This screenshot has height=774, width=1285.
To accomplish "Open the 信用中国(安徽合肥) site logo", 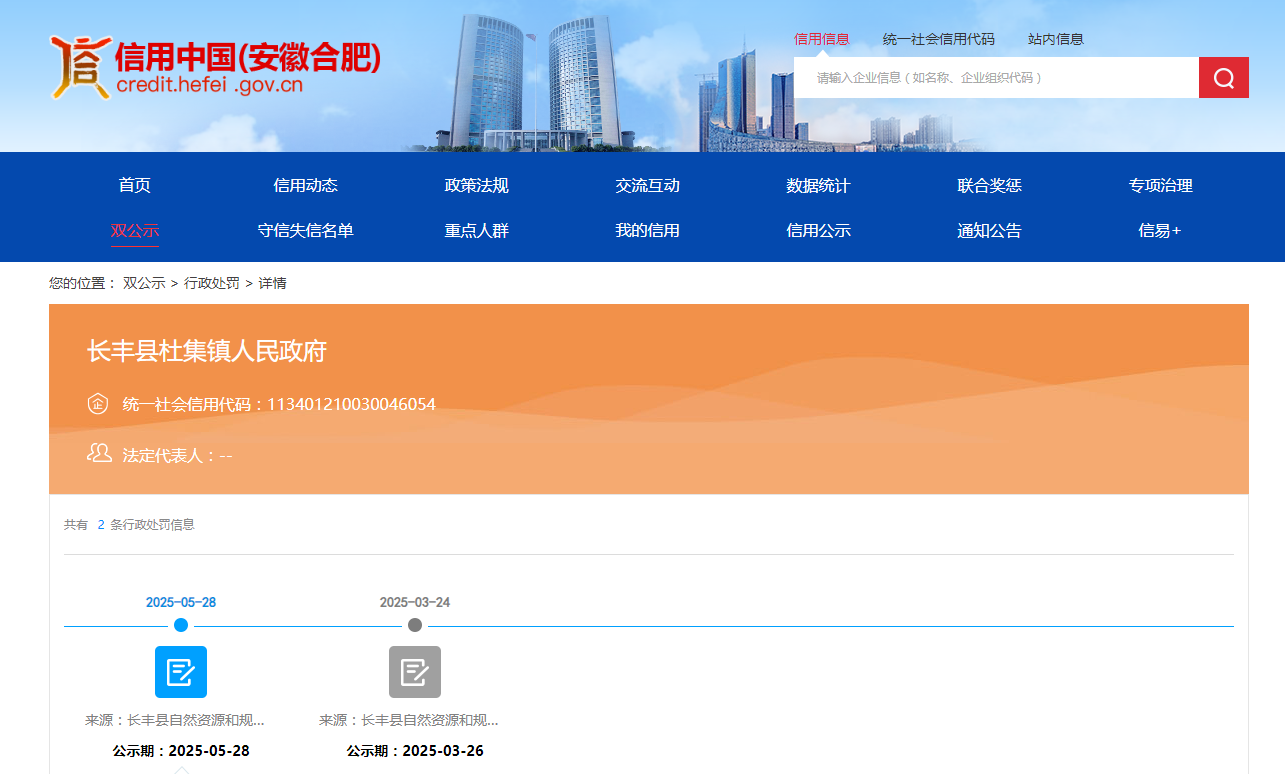I will click(x=215, y=68).
